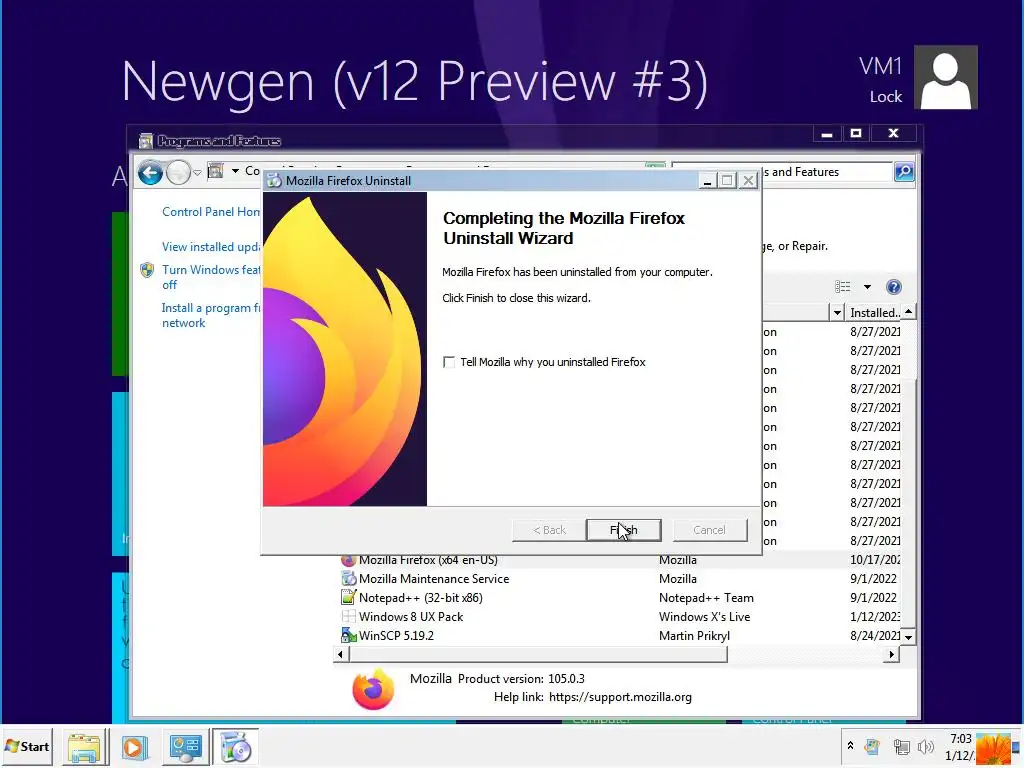
Task: Minimize the Mozilla Firefox Uninstall dialog
Action: tap(707, 181)
